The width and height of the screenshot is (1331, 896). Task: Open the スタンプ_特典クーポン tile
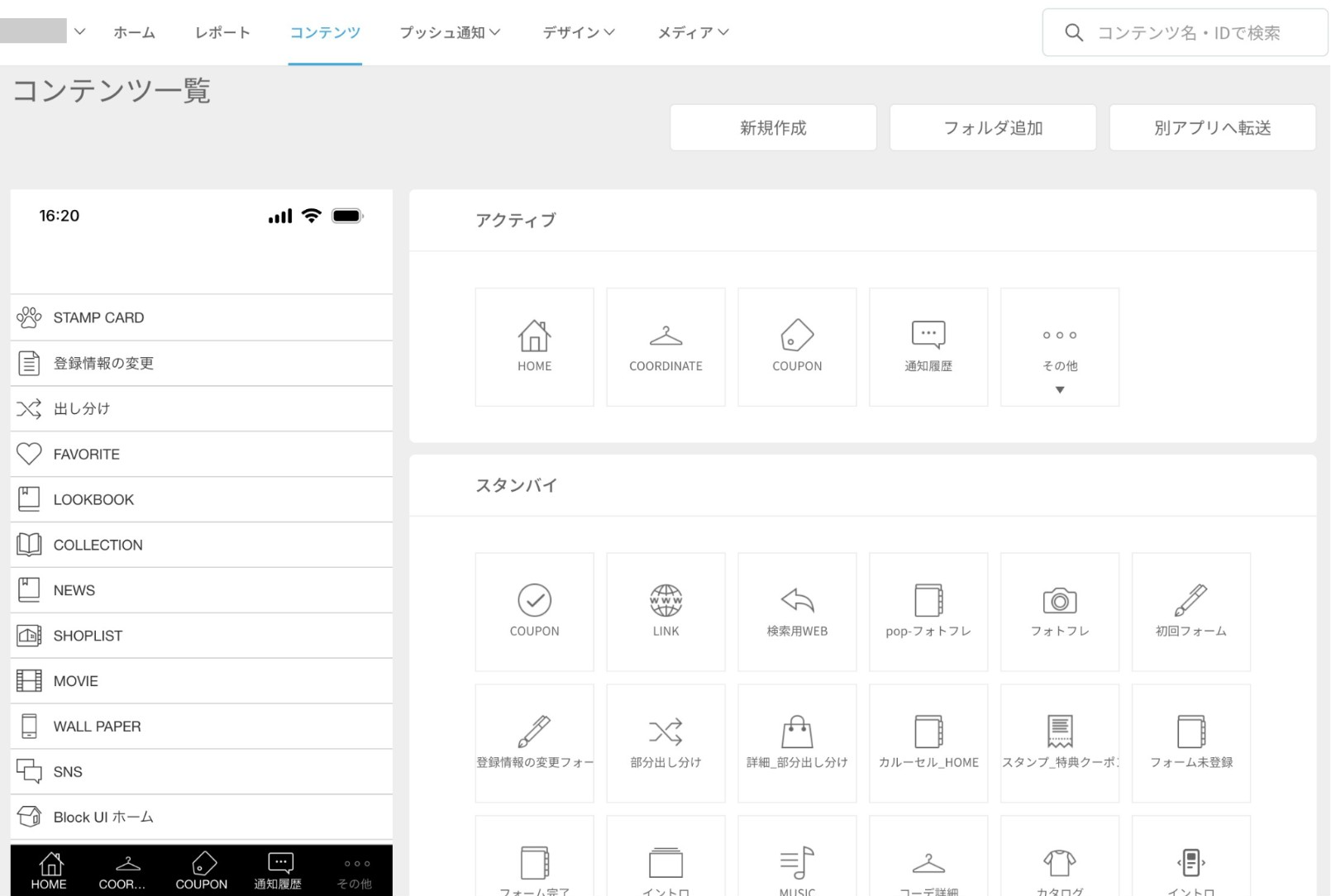(1060, 743)
